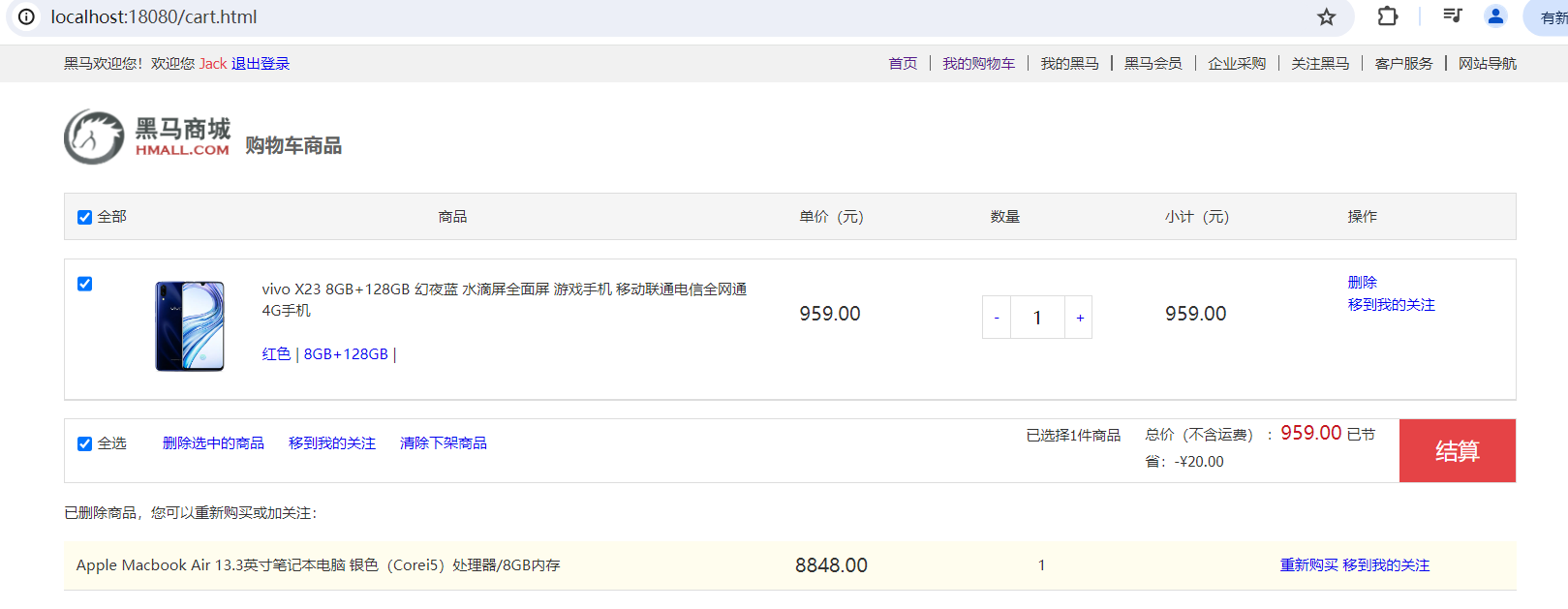Click the 8848.00 price of Macbook Air
The image size is (1568, 609).
pos(831,565)
